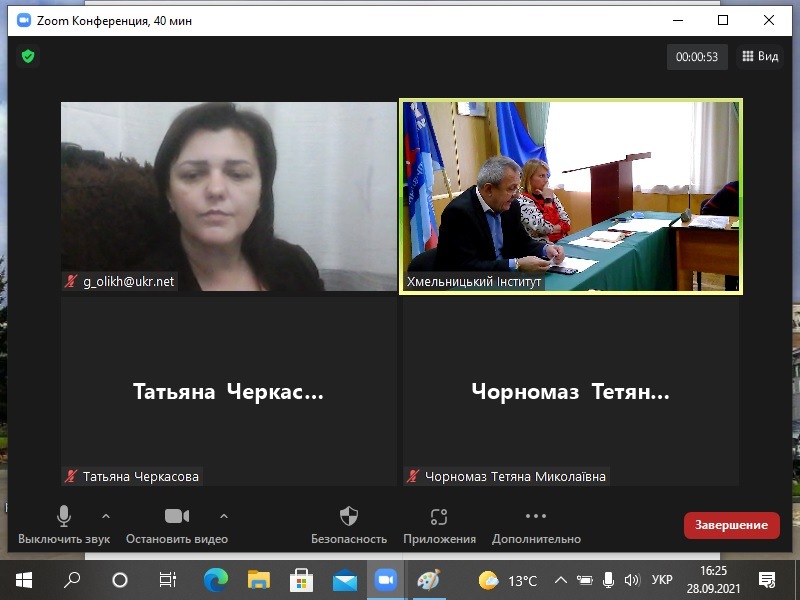Click the red Завершение button
Image resolution: width=800 pixels, height=600 pixels.
[731, 525]
